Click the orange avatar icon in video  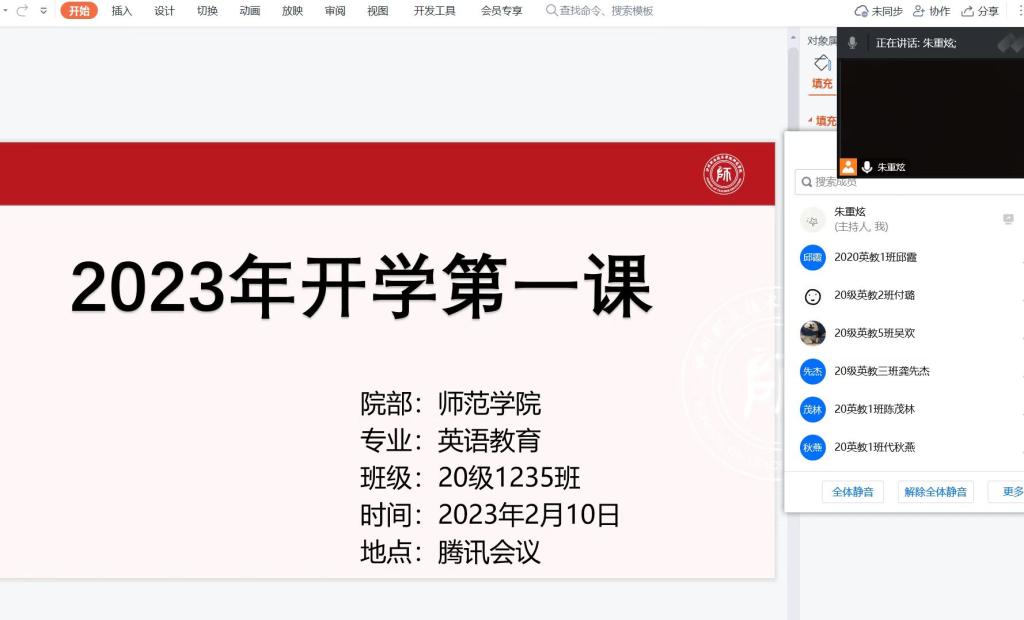point(848,167)
